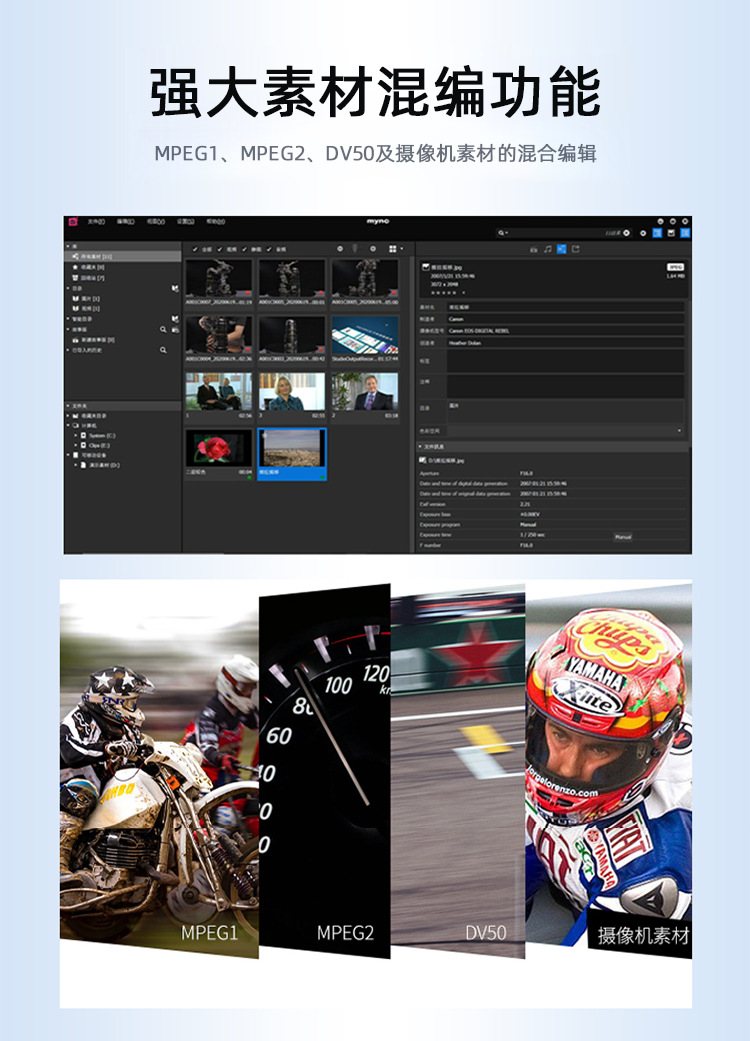Viewport: 750px width, 1041px height.
Task: Open the 帮助(H) menu
Action: click(x=215, y=222)
